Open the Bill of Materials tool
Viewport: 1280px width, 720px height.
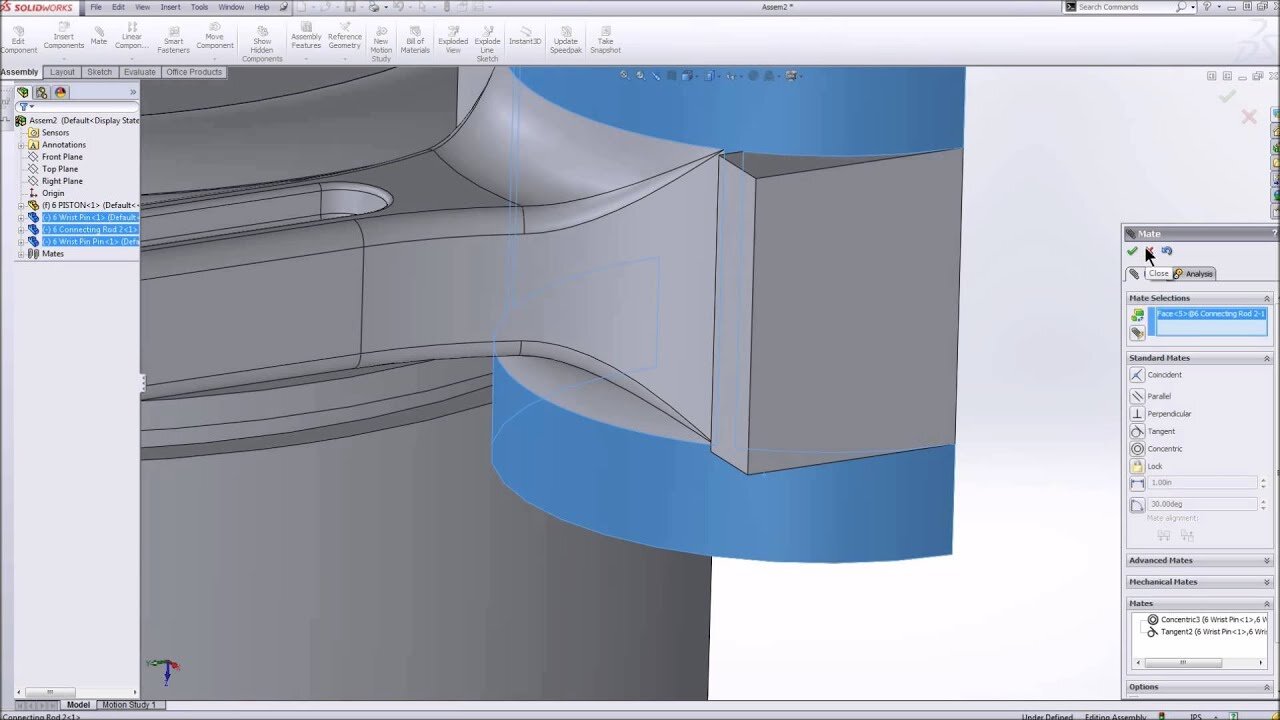pos(414,38)
